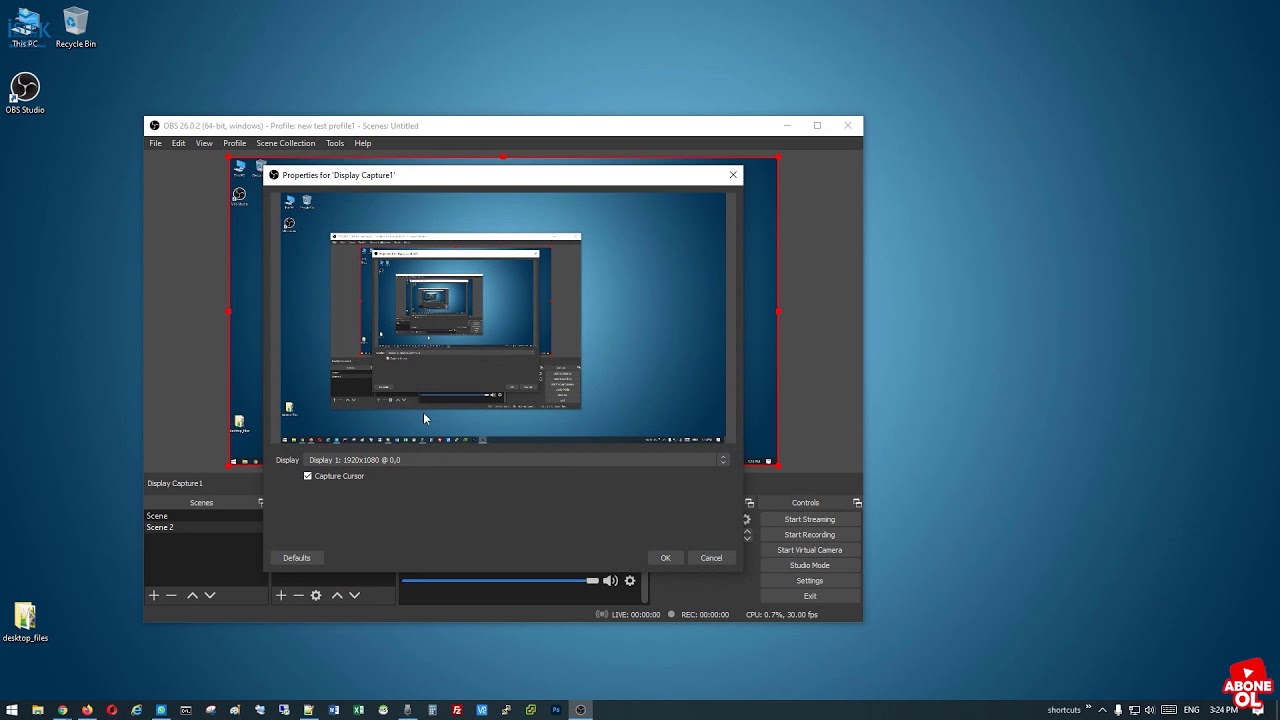The width and height of the screenshot is (1280, 720).
Task: Open the taskbar microphone tray icon
Action: [1118, 710]
